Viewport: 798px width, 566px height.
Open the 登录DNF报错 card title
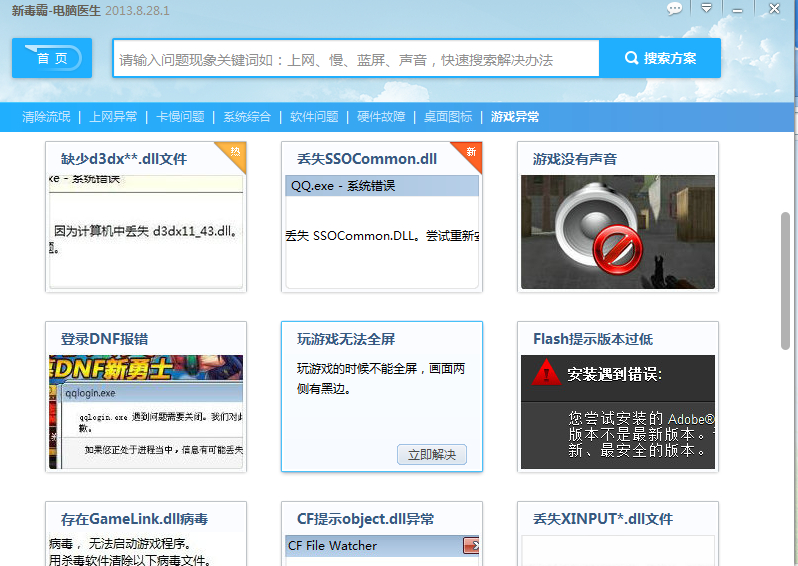tap(104, 339)
